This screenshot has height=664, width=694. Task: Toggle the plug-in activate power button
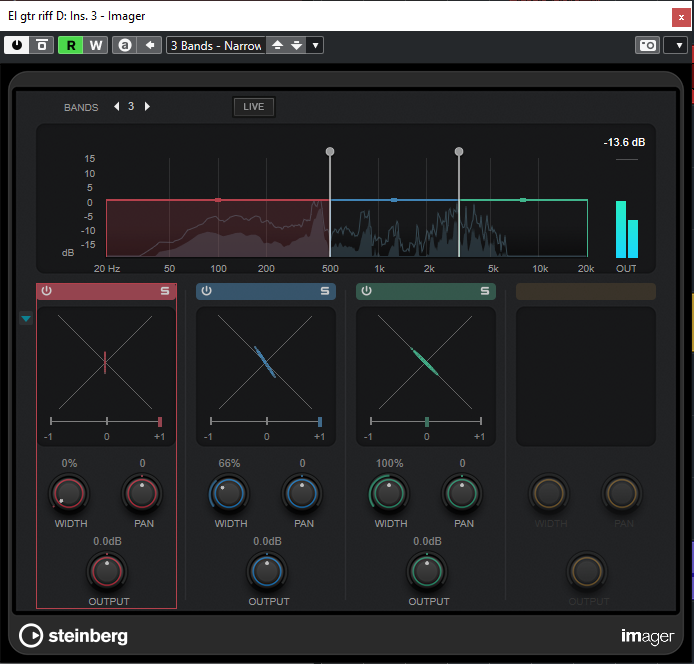pos(17,45)
